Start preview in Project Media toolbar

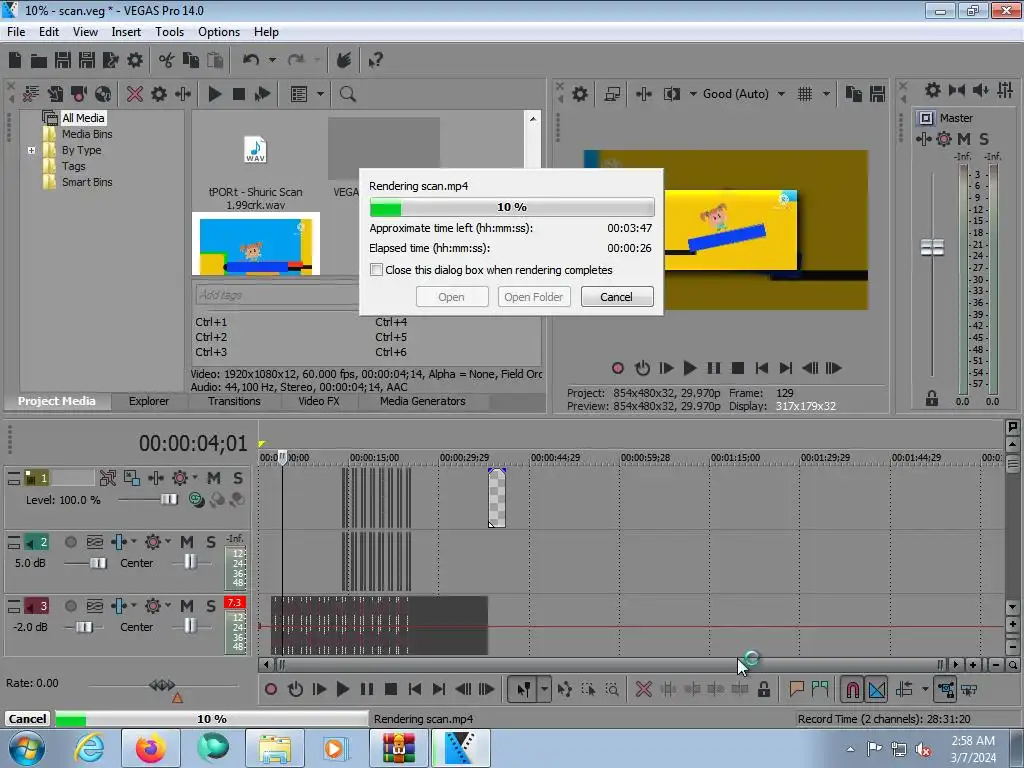click(x=214, y=94)
